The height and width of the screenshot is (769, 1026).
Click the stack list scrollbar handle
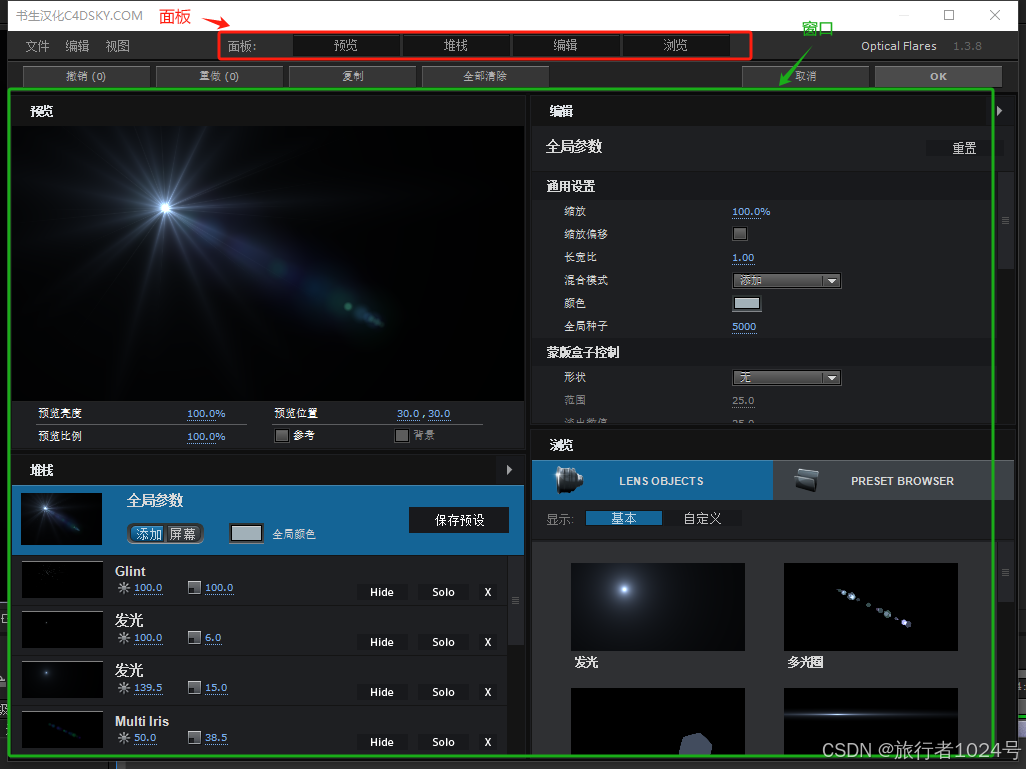(x=516, y=601)
